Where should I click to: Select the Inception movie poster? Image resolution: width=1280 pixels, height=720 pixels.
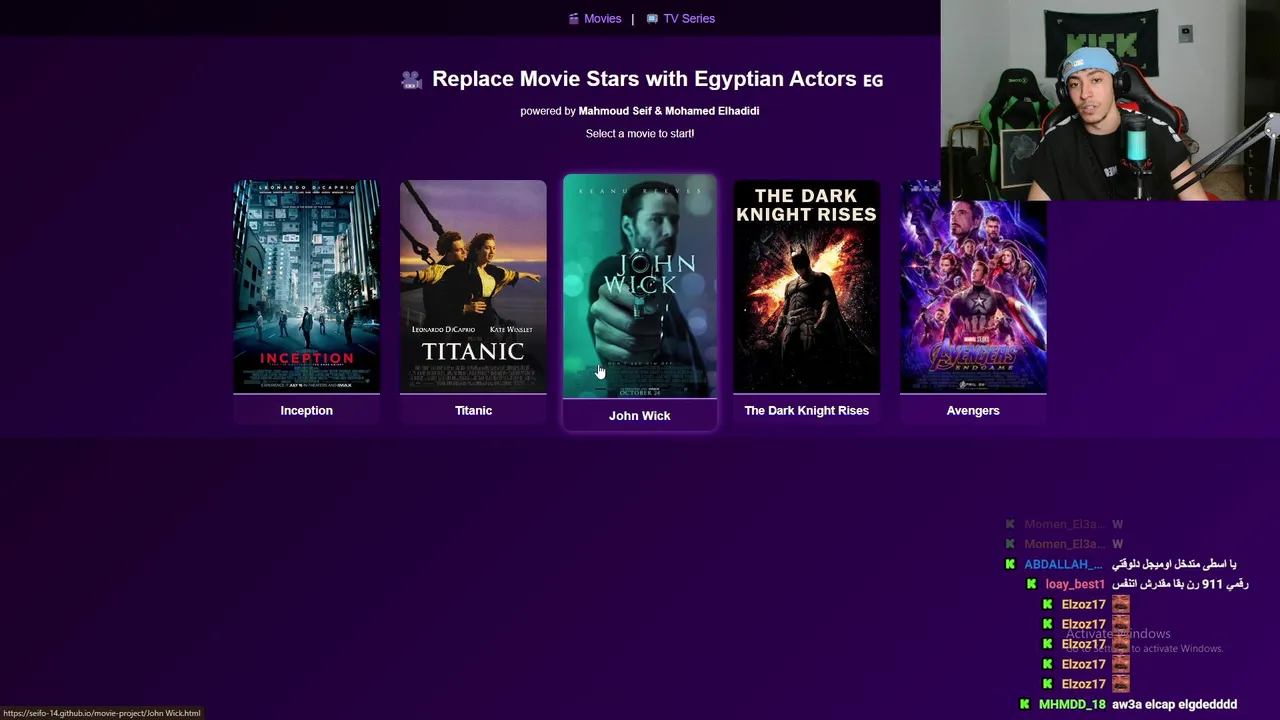(x=306, y=287)
